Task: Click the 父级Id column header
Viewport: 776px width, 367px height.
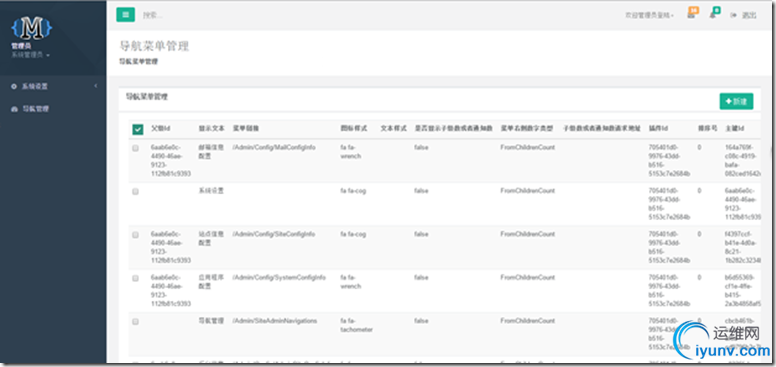Action: 160,129
